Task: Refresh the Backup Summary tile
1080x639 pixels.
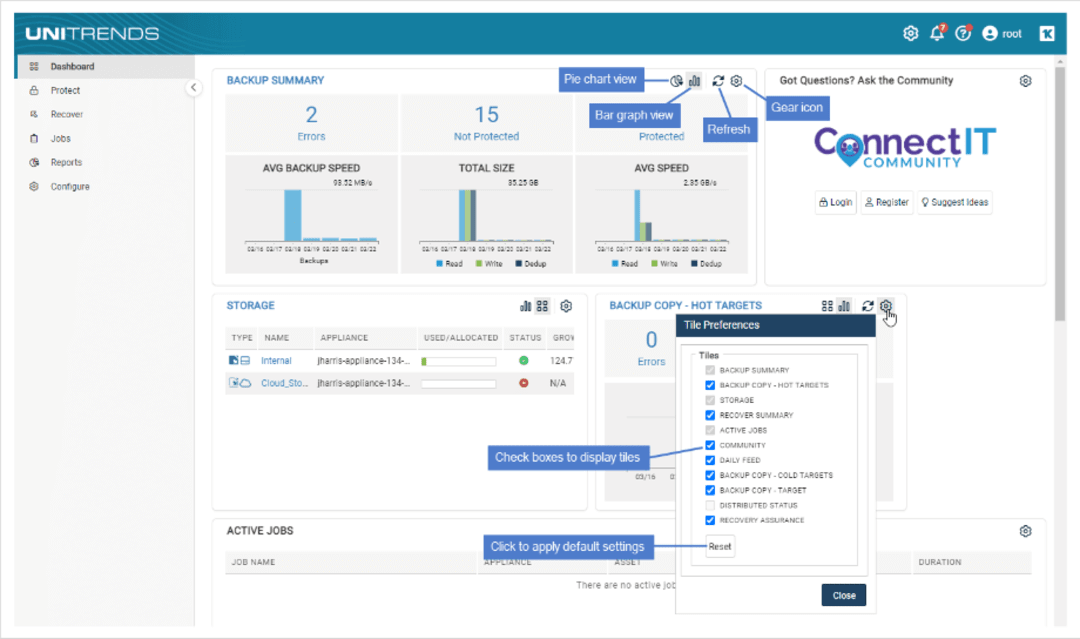Action: pos(718,80)
